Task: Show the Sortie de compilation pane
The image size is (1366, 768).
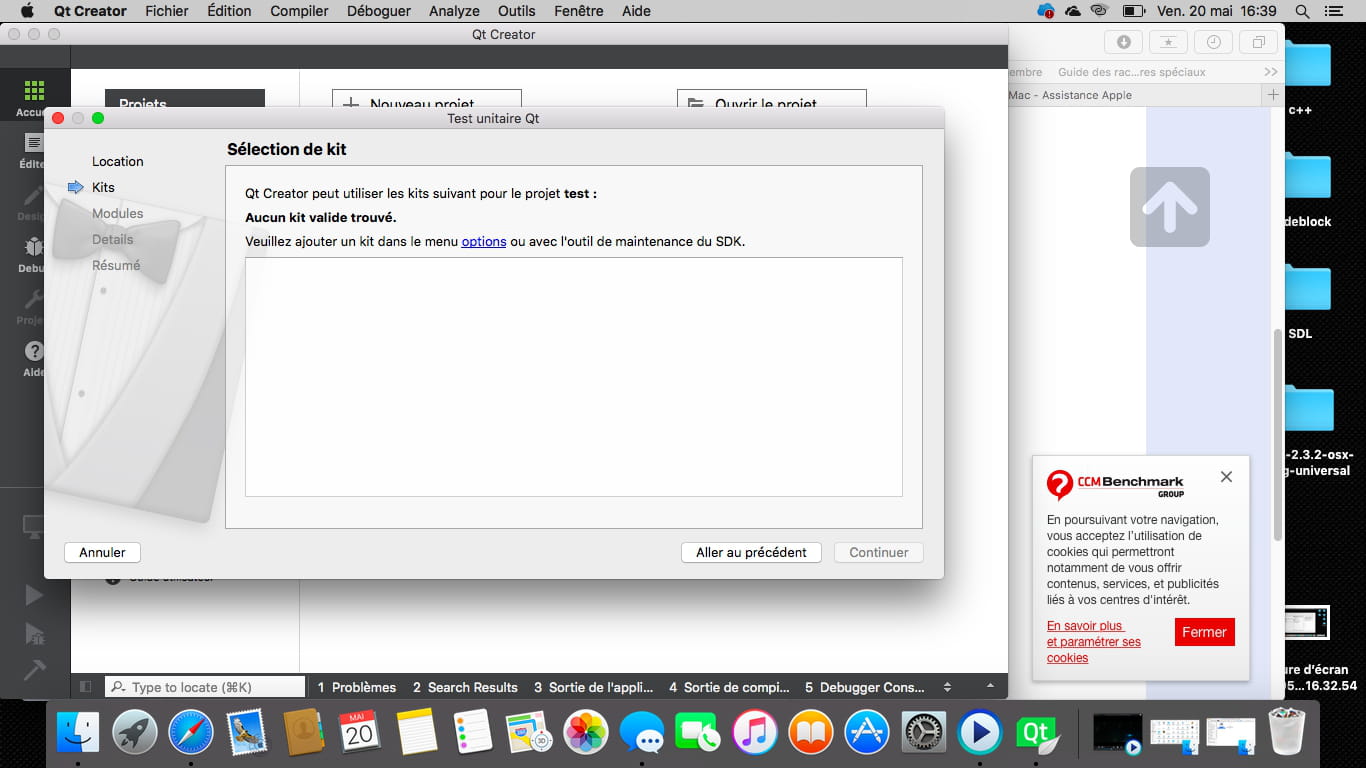Action: click(729, 687)
